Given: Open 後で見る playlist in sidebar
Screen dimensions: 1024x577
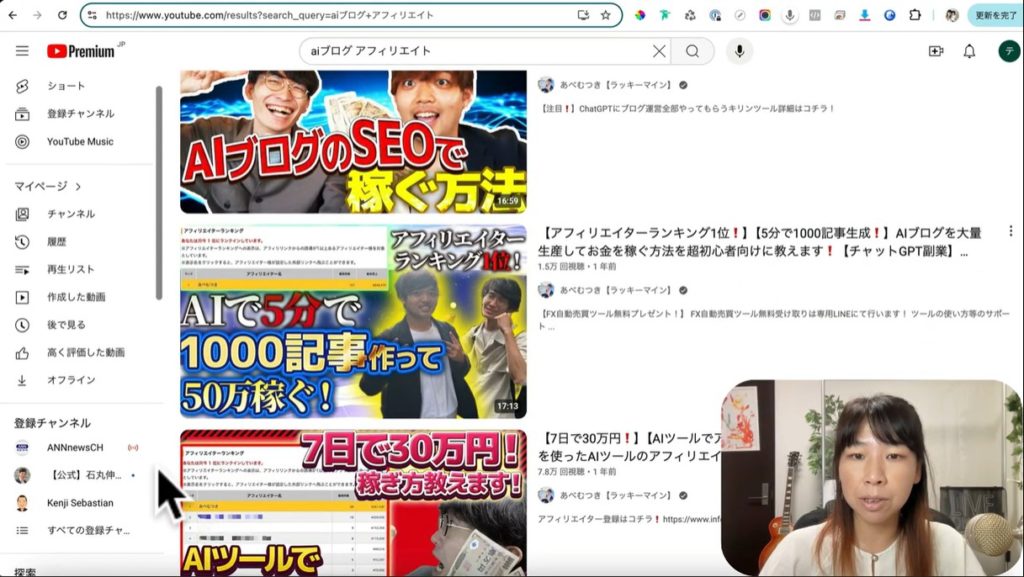Looking at the screenshot, I should [x=66, y=325].
